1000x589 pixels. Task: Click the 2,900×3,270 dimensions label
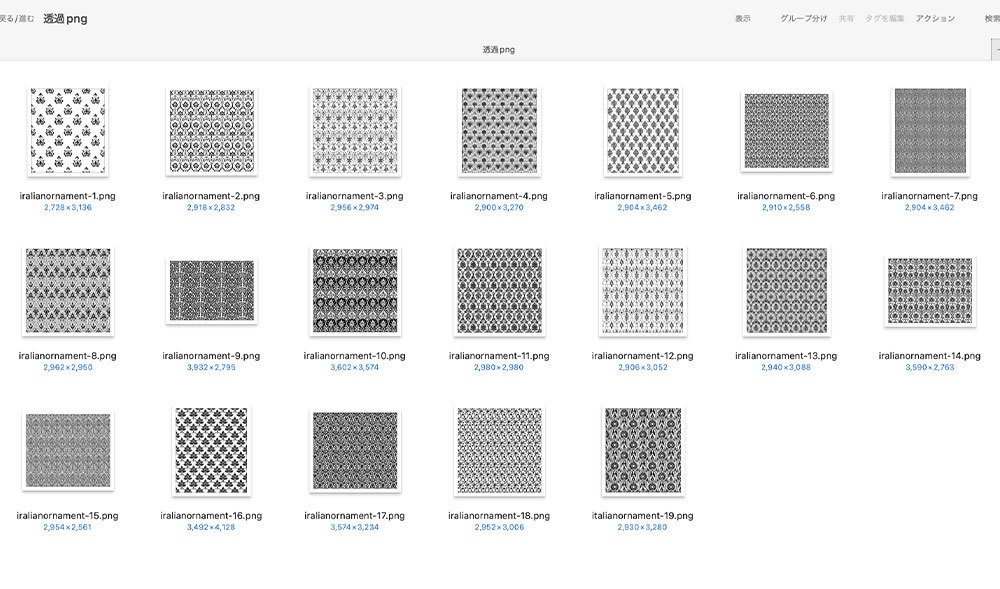(x=499, y=207)
